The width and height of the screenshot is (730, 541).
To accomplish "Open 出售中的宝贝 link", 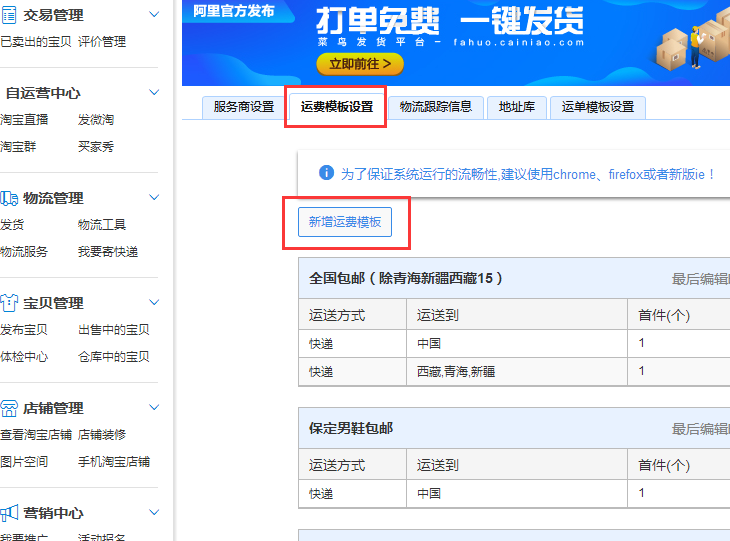I will click(x=114, y=330).
